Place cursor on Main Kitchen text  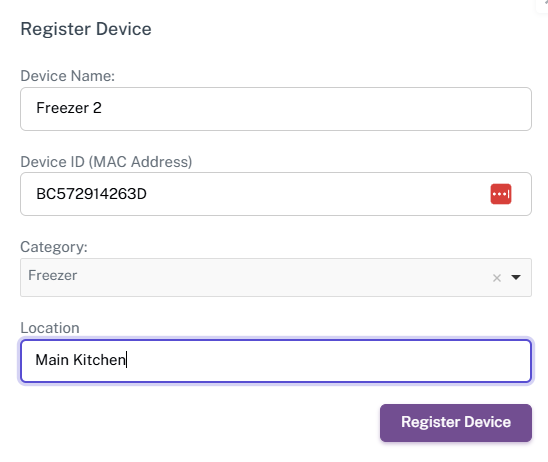(x=81, y=360)
